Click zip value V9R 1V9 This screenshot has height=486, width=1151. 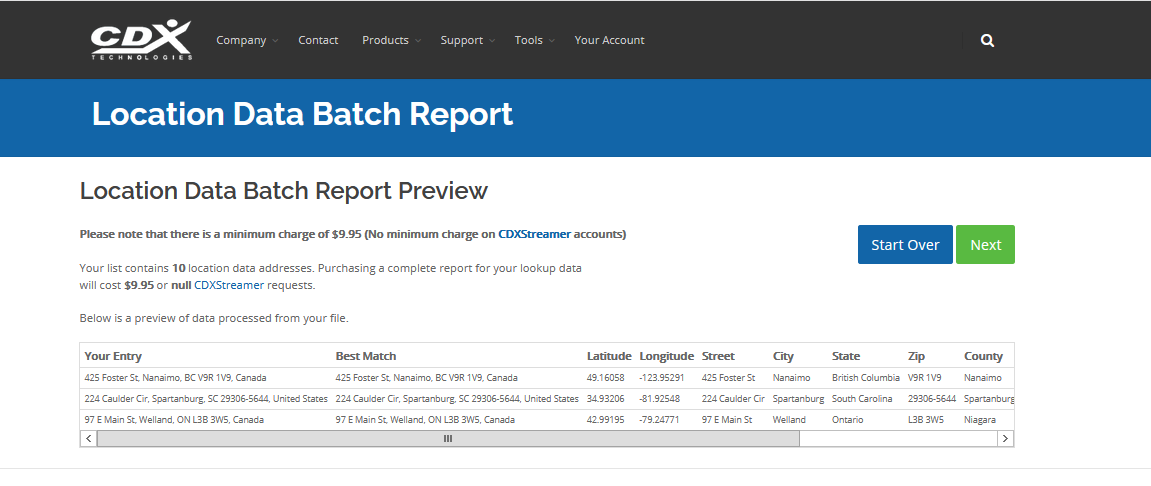[x=926, y=378]
